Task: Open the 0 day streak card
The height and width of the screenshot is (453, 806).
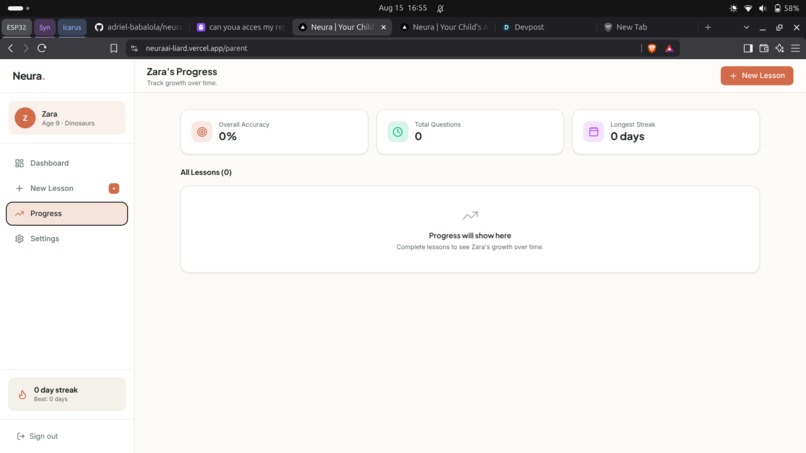Action: tap(67, 394)
